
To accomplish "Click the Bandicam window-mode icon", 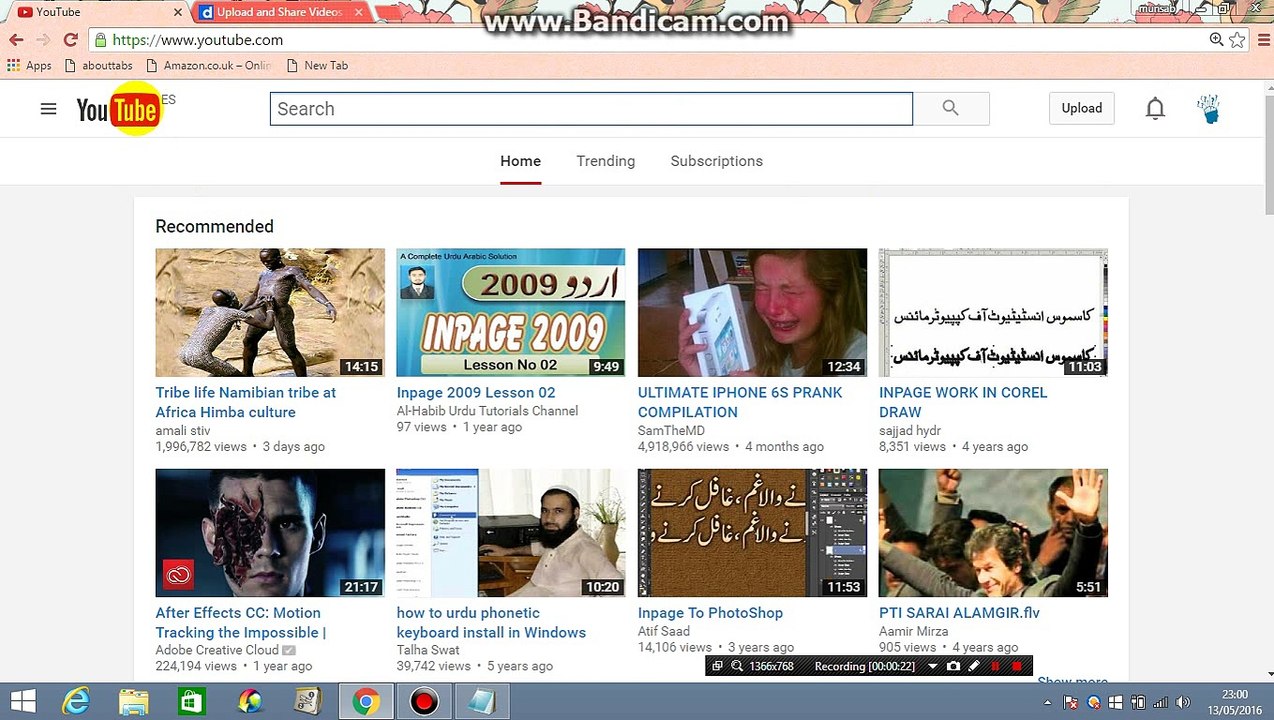I will (717, 666).
